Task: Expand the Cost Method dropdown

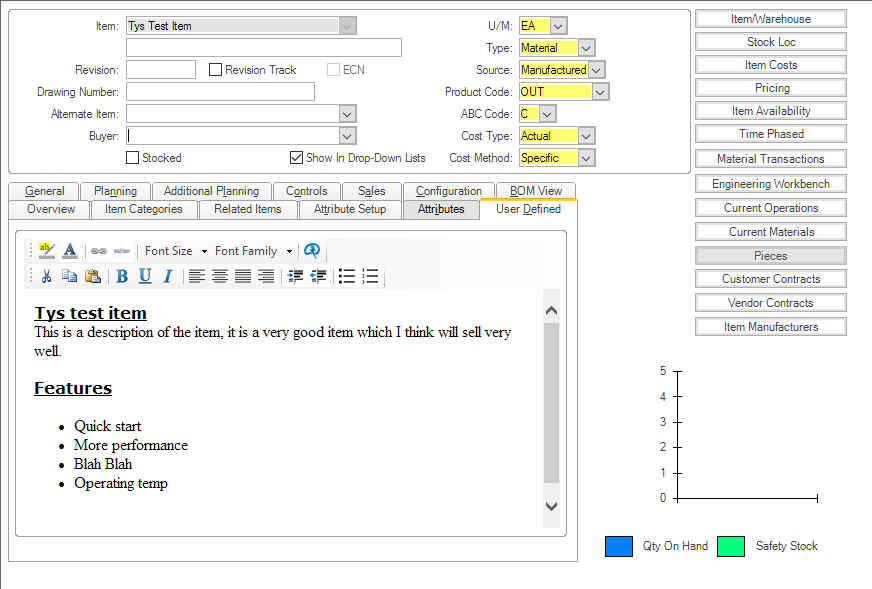Action: (x=586, y=158)
